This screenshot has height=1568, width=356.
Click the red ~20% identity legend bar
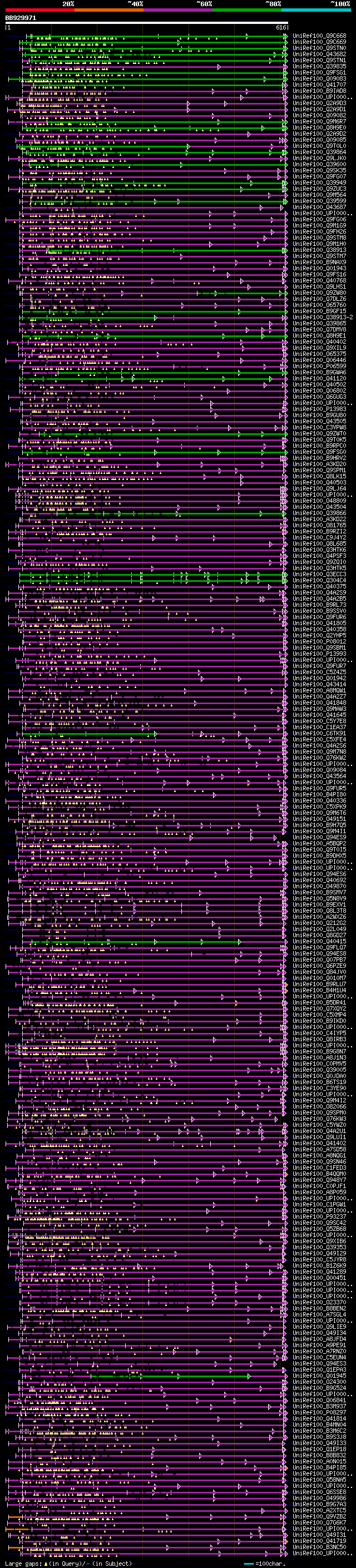click(x=39, y=10)
